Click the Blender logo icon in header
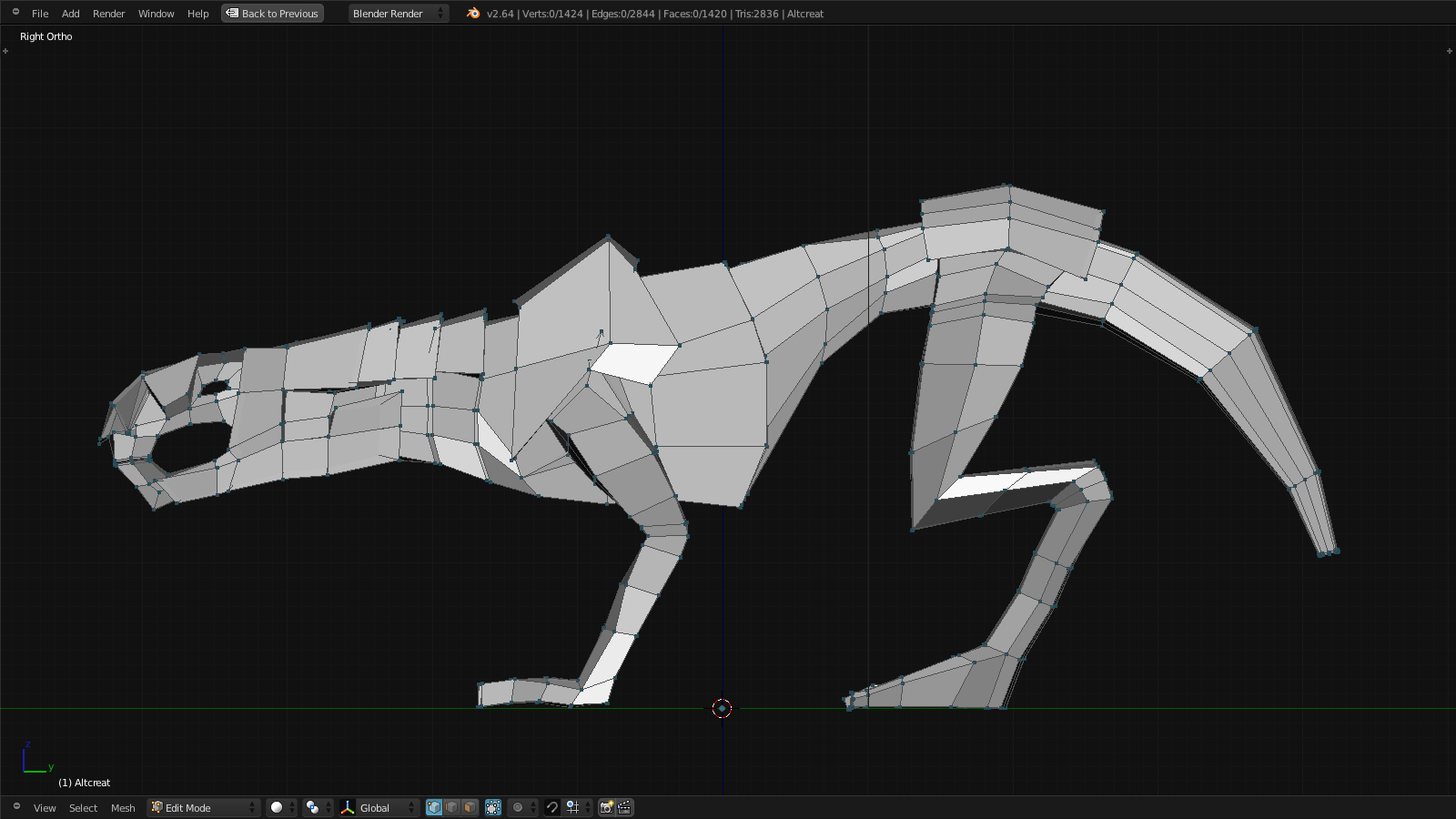 click(473, 14)
